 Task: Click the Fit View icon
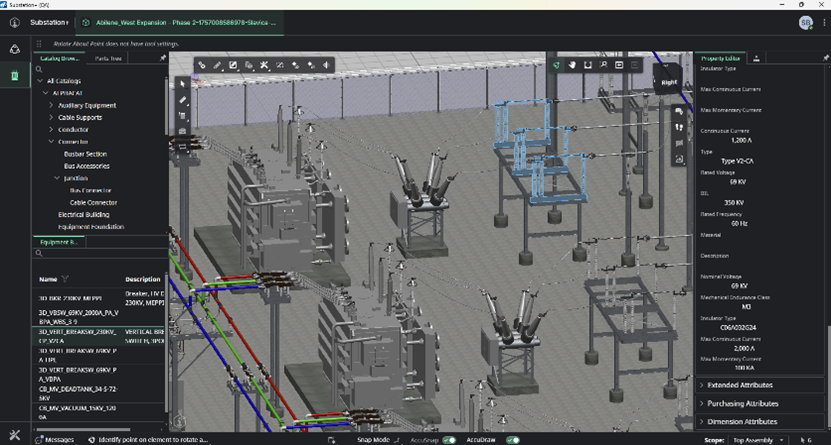point(588,65)
